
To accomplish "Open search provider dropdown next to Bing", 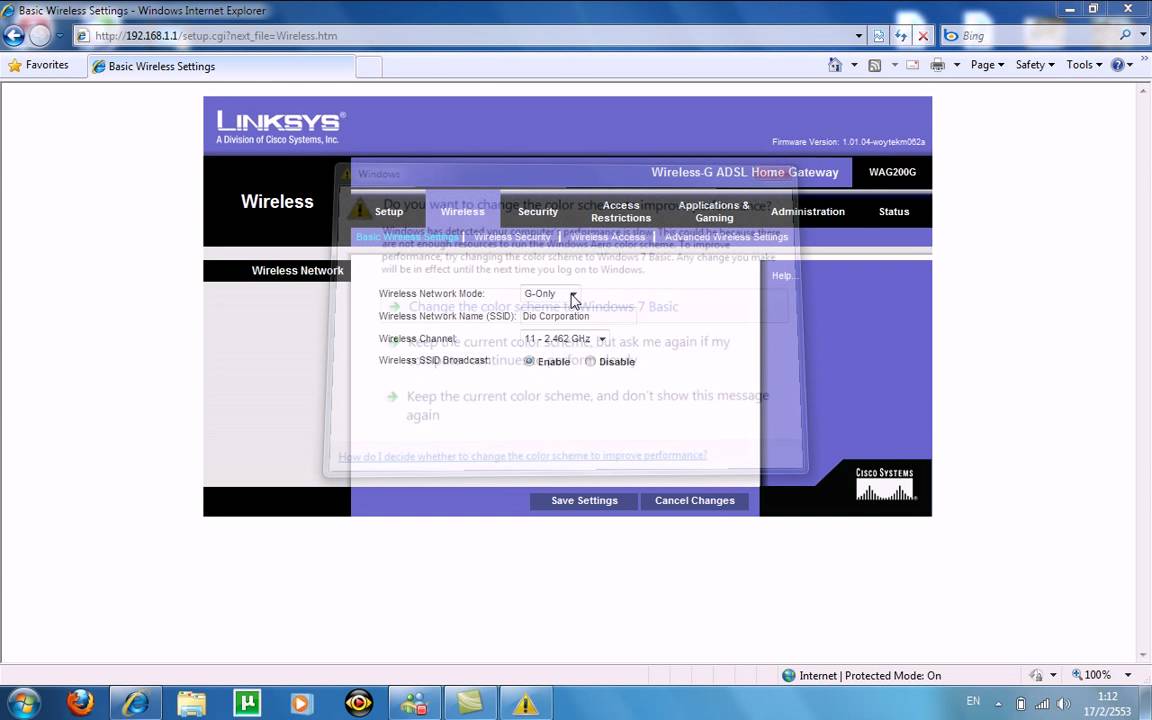I will [x=1143, y=35].
